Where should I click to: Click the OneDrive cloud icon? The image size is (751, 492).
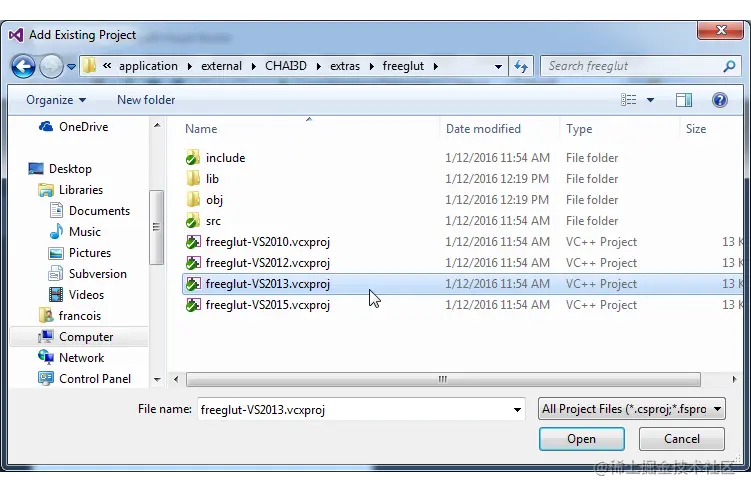pyautogui.click(x=46, y=126)
